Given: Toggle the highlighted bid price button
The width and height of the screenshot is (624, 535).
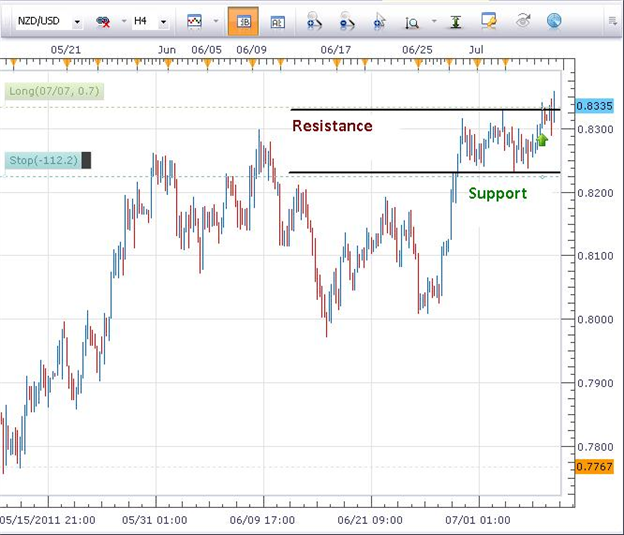Looking at the screenshot, I should point(243,21).
